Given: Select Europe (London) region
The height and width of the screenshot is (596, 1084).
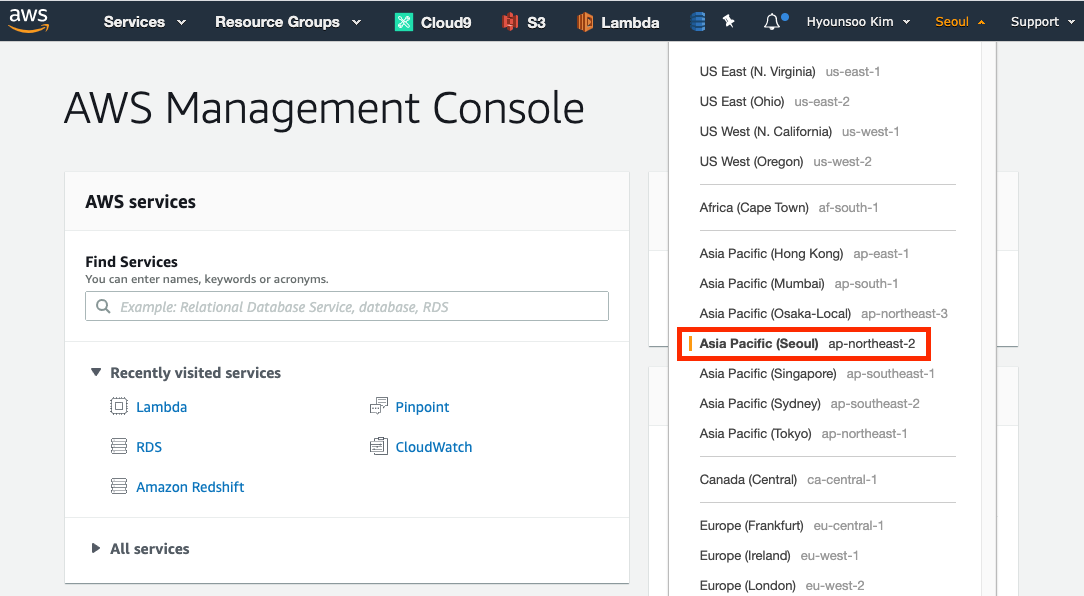Looking at the screenshot, I should pos(782,586).
